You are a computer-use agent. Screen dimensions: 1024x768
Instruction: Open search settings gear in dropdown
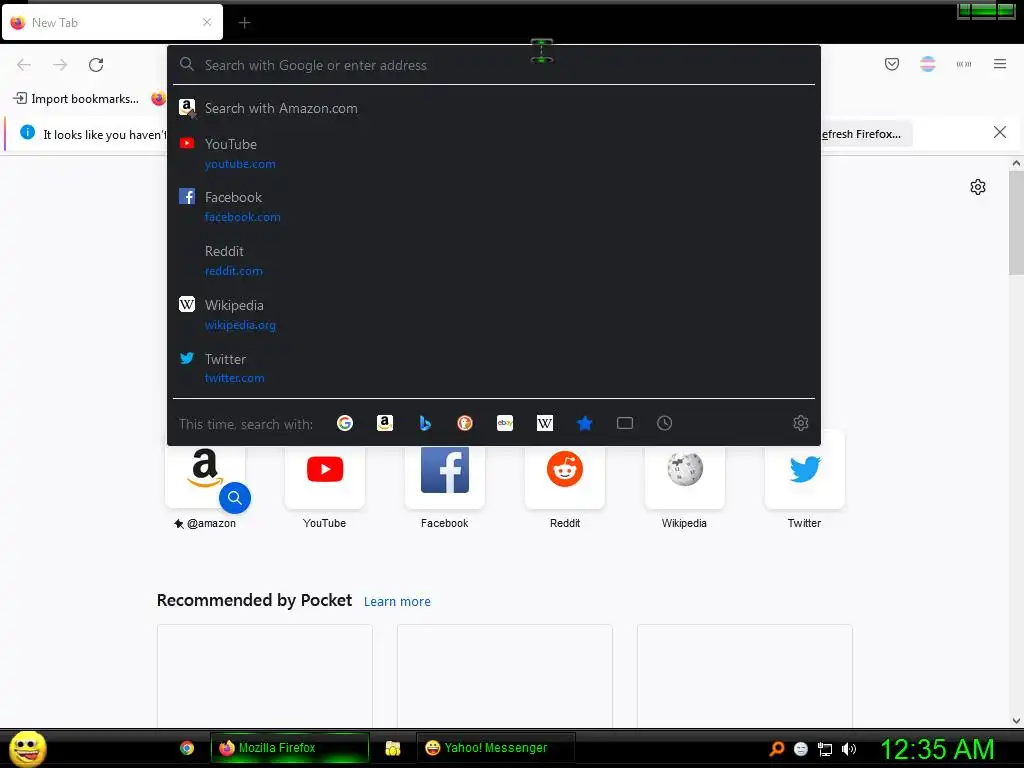click(x=801, y=423)
